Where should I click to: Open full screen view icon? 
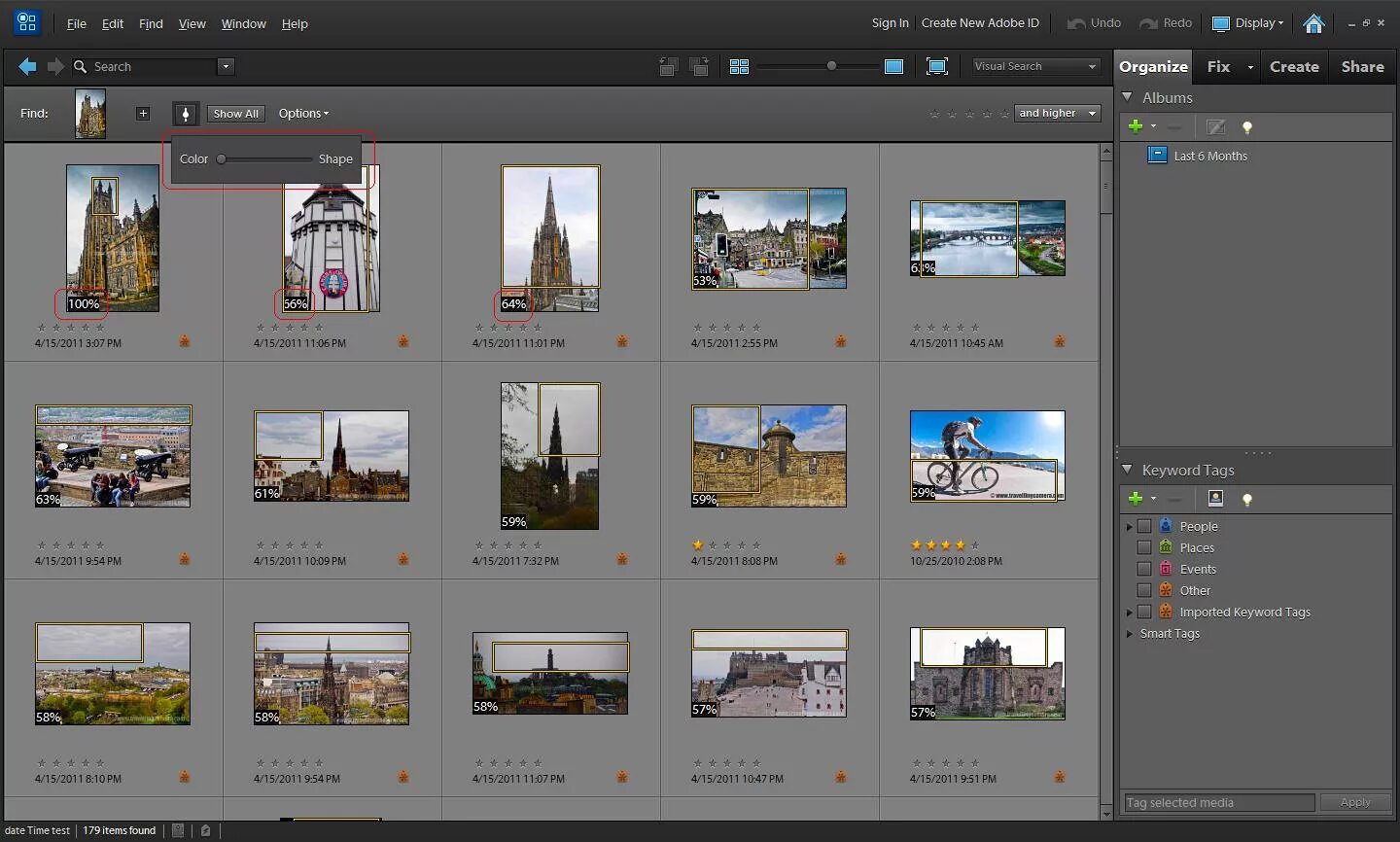(937, 66)
